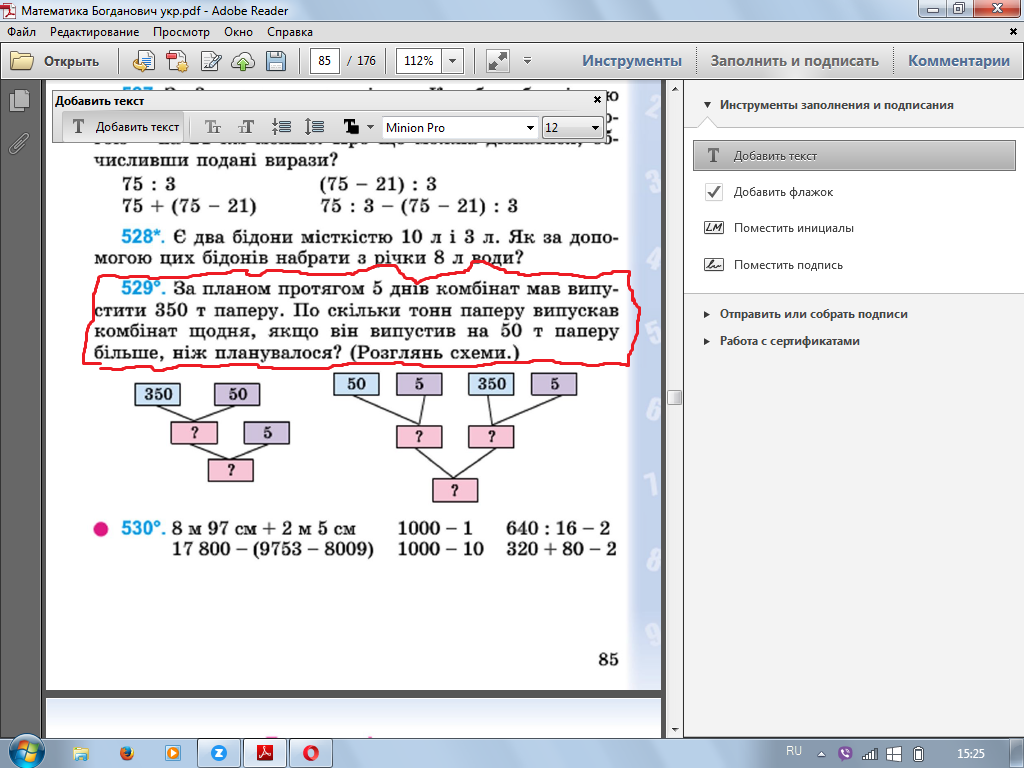Increase line spacing in the Add Text toolbar
The image size is (1024, 768).
coord(314,127)
